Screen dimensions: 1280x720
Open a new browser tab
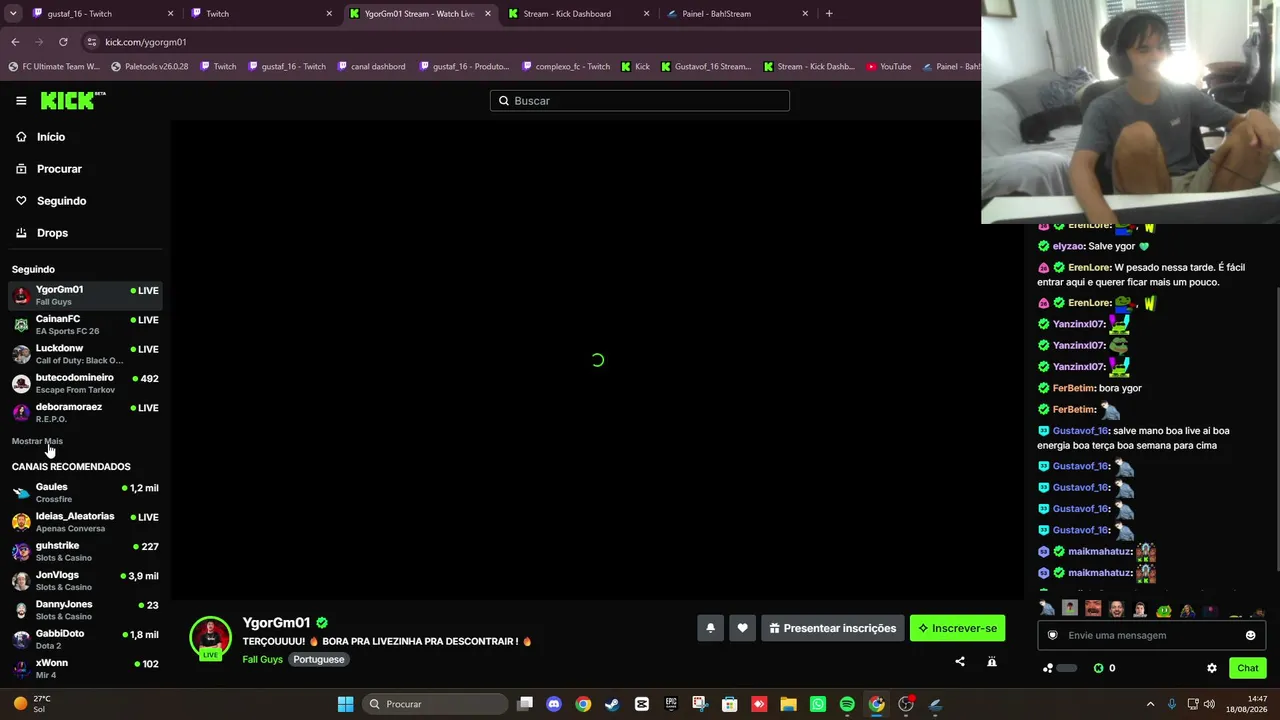829,14
